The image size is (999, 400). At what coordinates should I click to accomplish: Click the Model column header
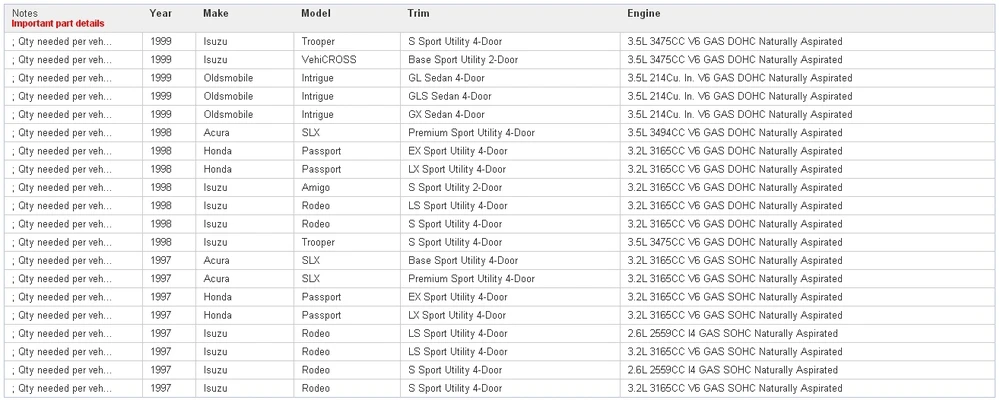[316, 13]
